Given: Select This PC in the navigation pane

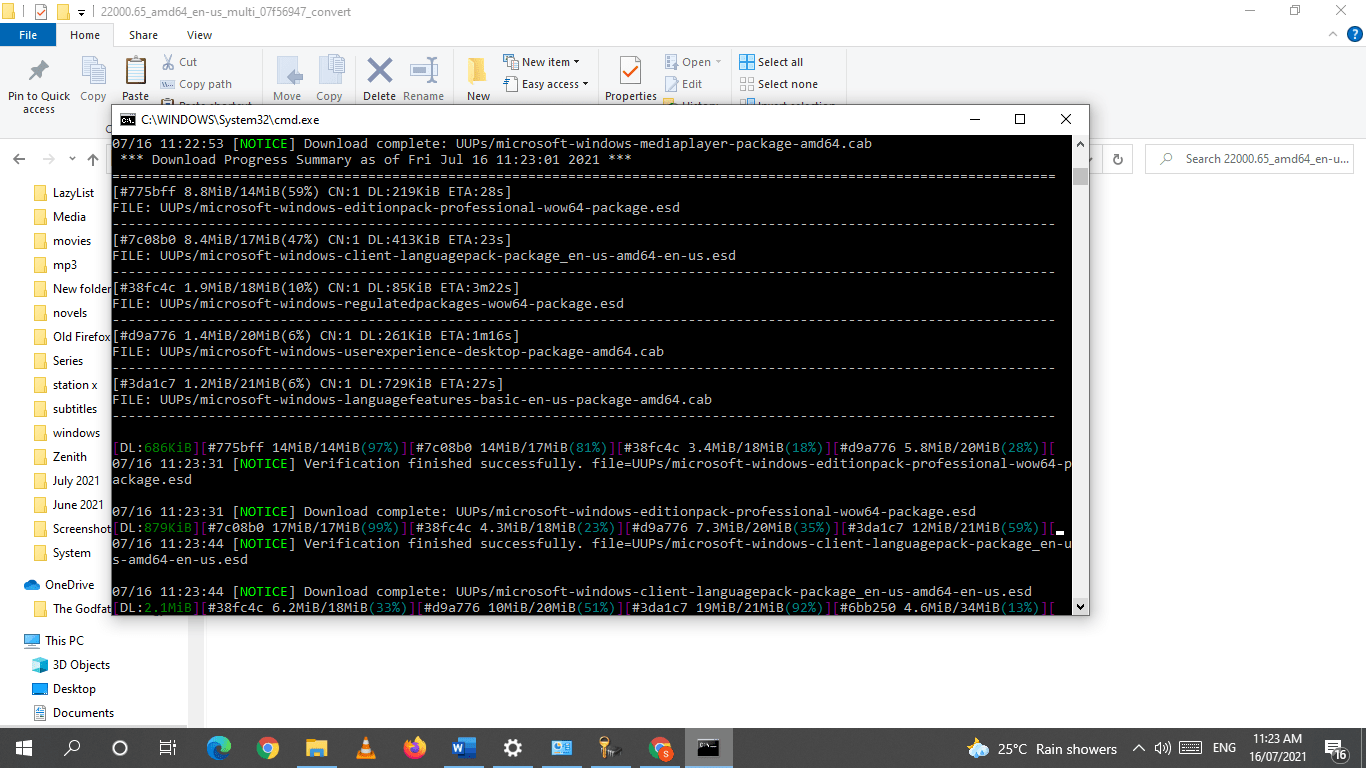Looking at the screenshot, I should tap(64, 641).
